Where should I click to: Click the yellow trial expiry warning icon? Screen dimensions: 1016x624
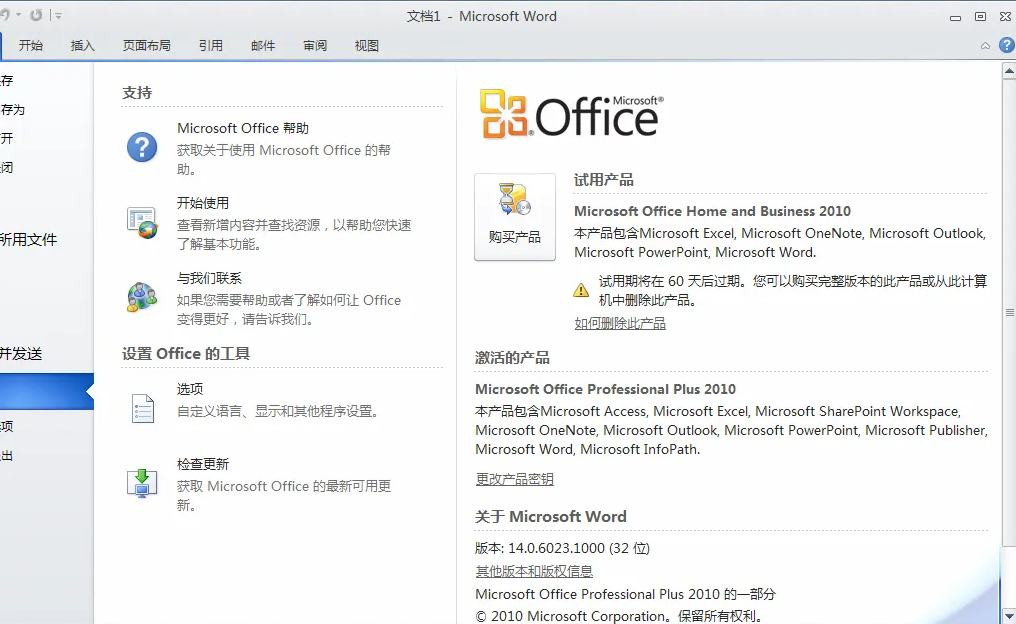(581, 290)
